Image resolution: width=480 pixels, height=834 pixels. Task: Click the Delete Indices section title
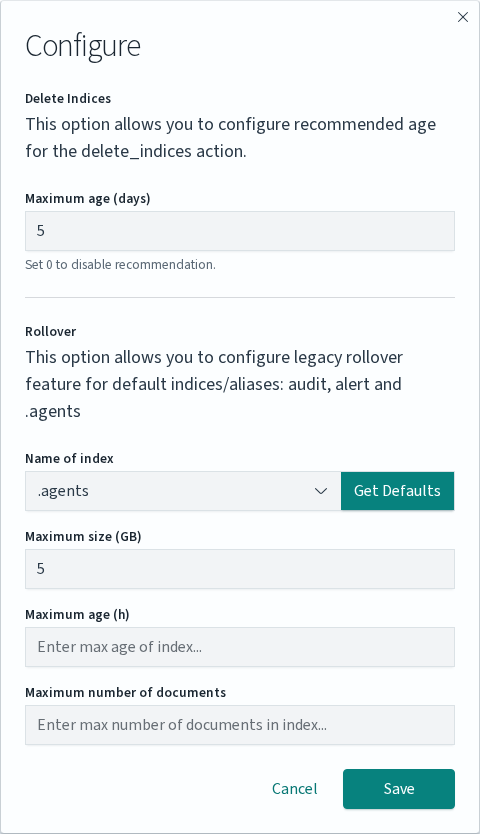68,98
